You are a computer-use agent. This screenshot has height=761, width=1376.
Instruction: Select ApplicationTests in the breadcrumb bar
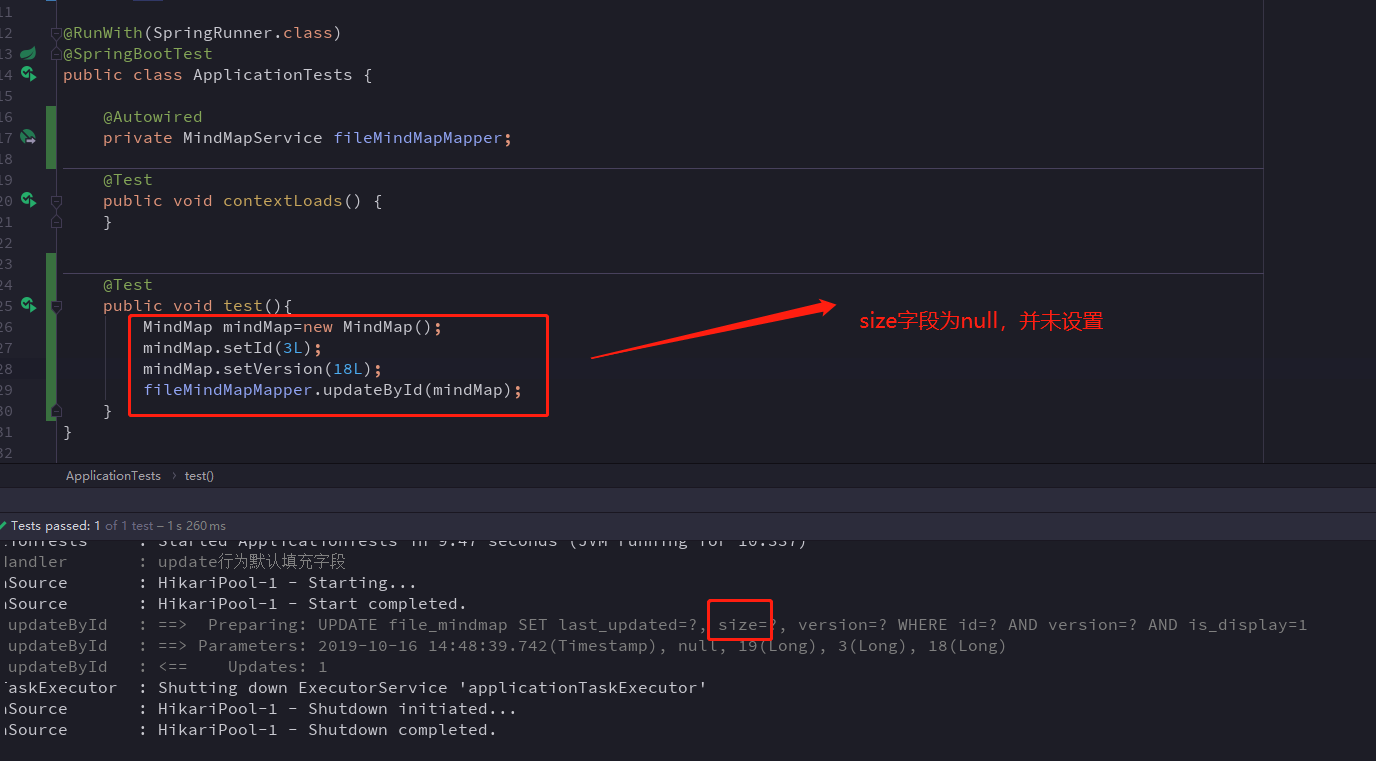coord(113,476)
